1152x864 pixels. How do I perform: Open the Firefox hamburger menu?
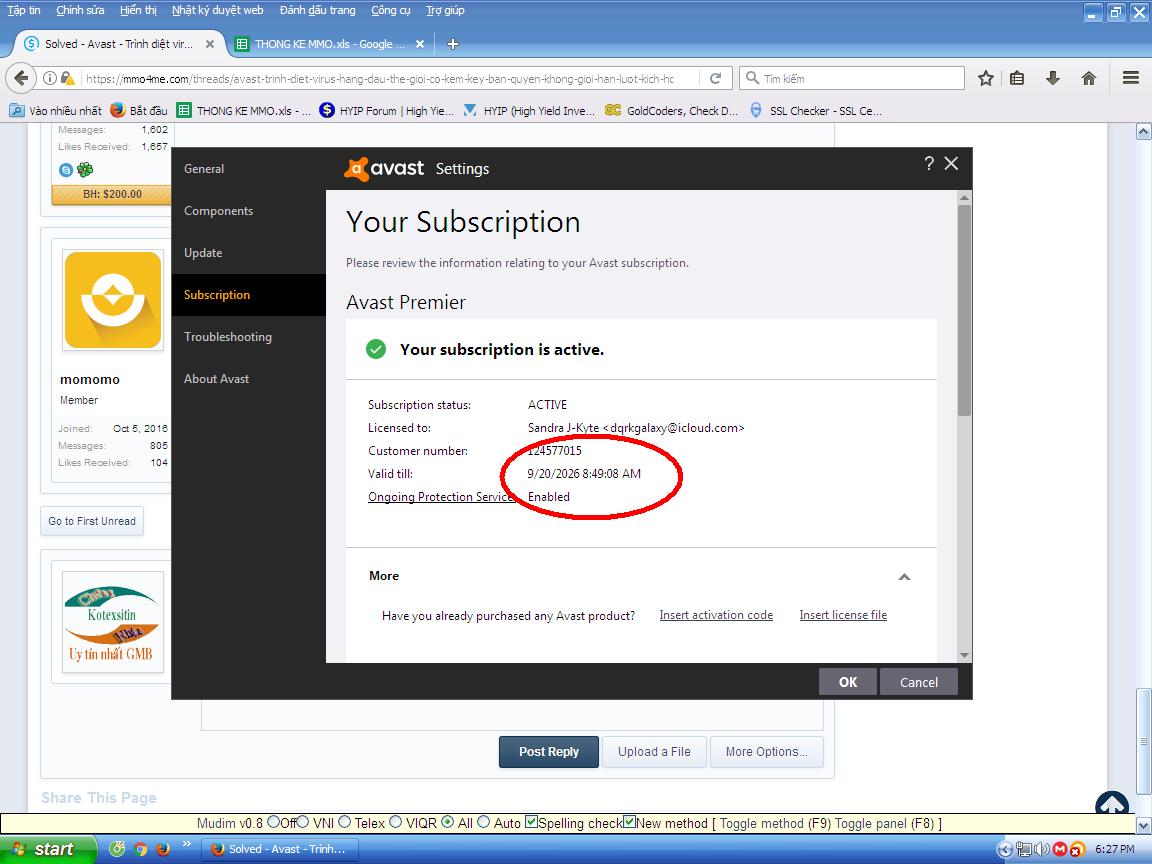pyautogui.click(x=1131, y=78)
